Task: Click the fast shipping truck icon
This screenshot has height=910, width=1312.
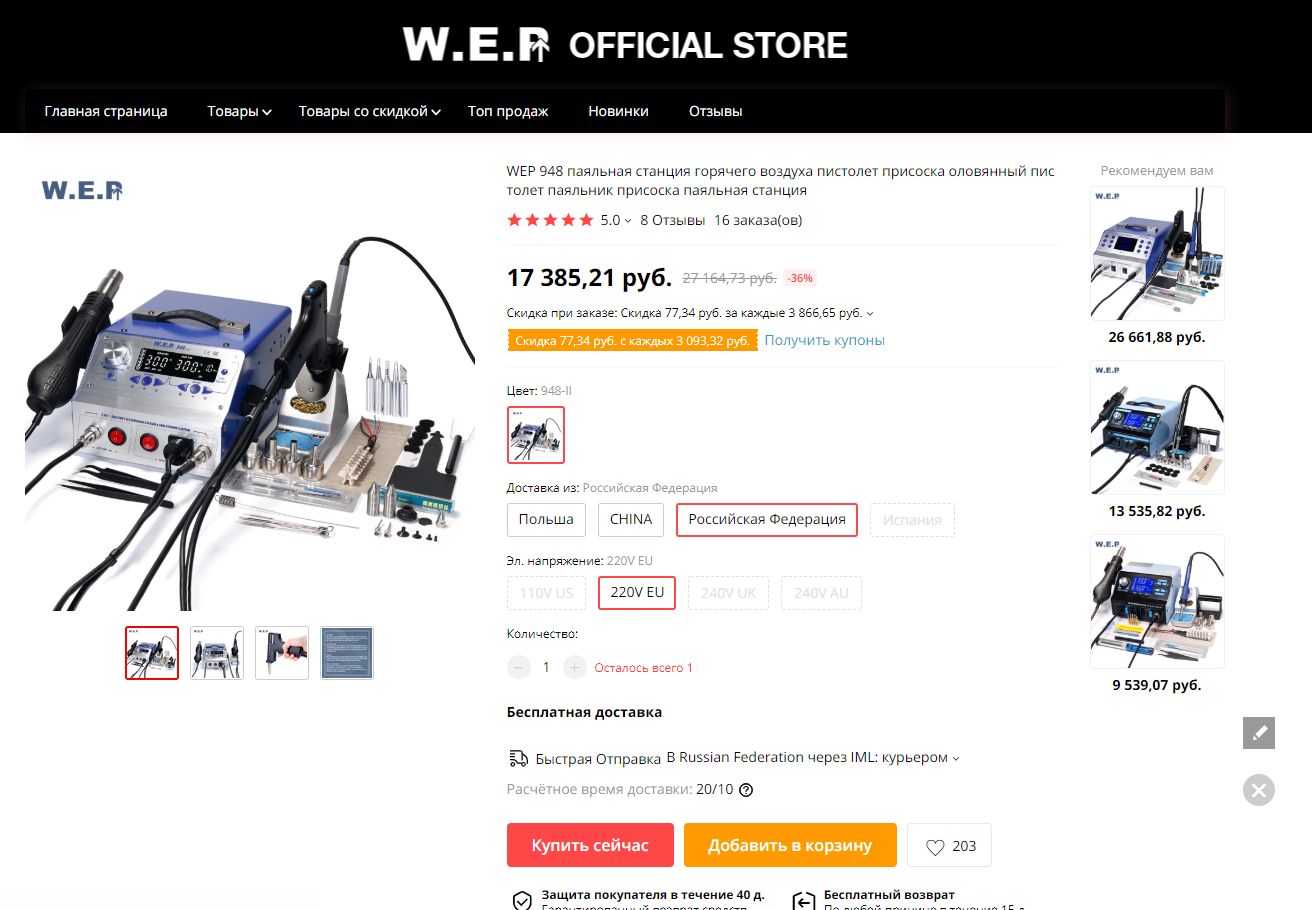Action: pyautogui.click(x=518, y=758)
